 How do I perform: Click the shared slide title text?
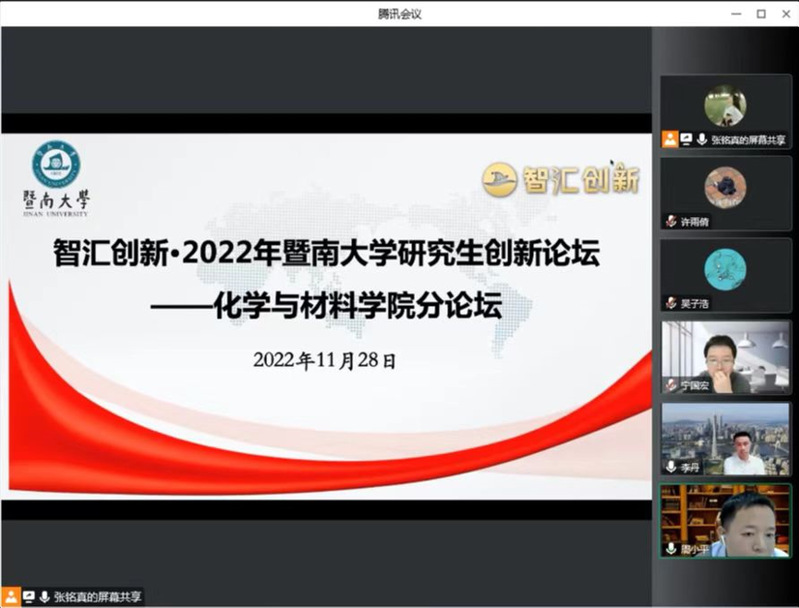[x=326, y=254]
